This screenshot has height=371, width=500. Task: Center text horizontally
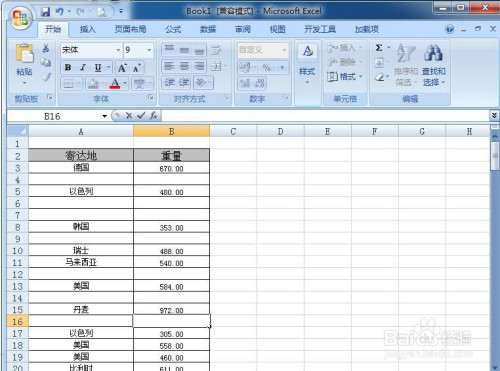(184, 66)
